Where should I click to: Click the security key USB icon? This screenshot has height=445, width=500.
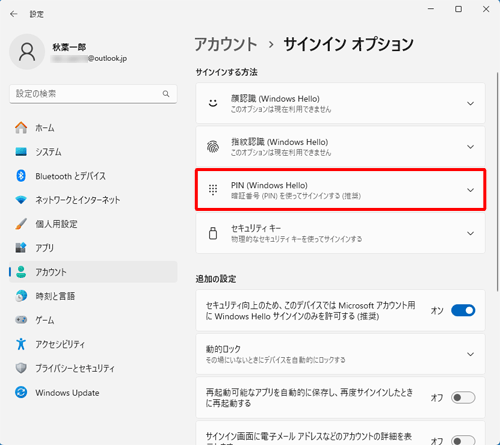click(213, 233)
